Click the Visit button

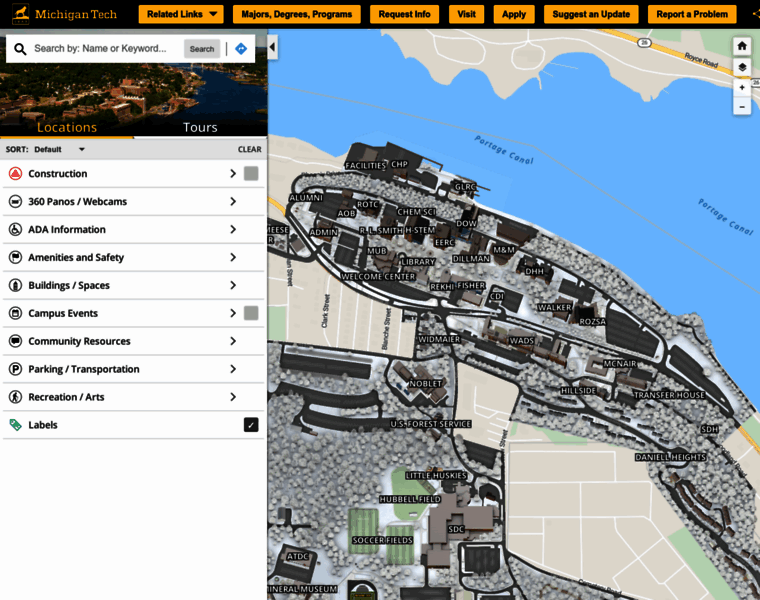click(466, 14)
